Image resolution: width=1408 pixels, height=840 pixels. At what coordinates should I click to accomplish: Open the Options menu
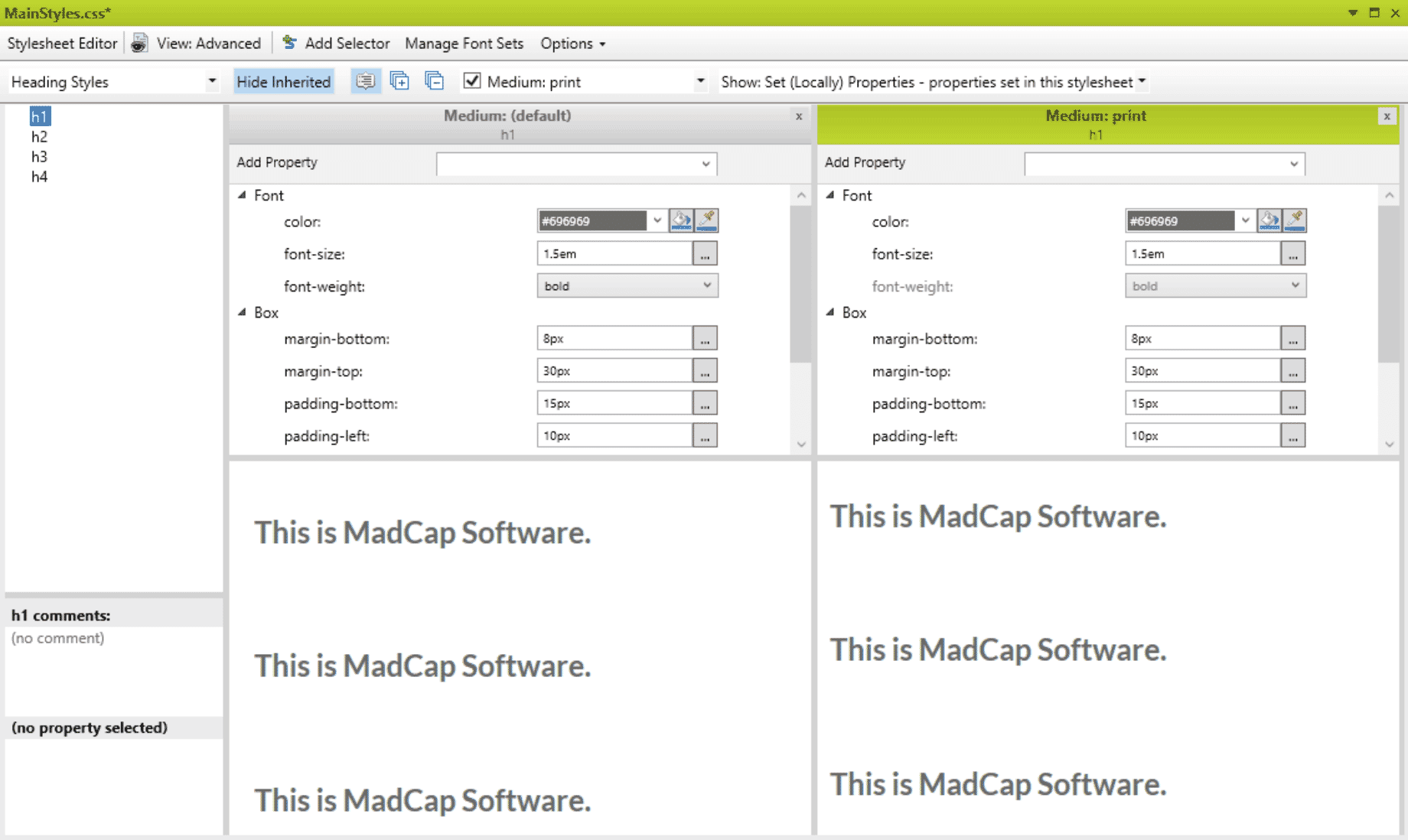[x=573, y=44]
